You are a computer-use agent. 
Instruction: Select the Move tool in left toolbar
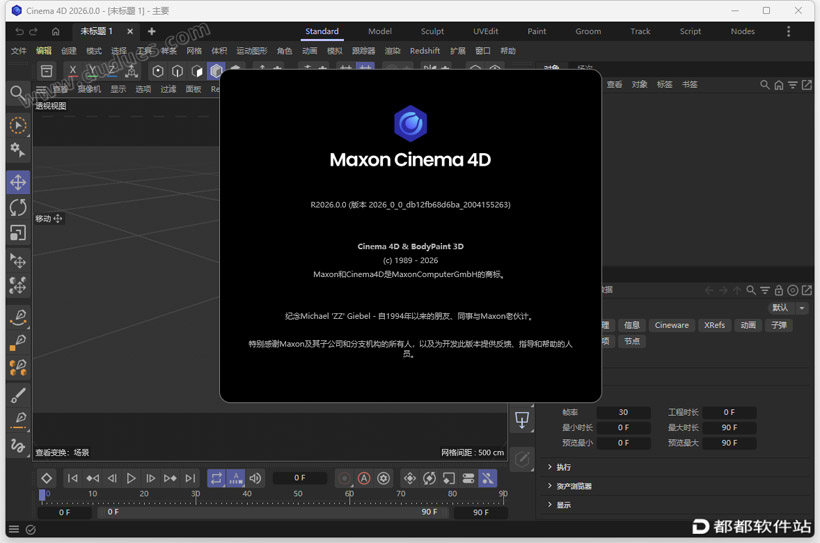coord(18,182)
